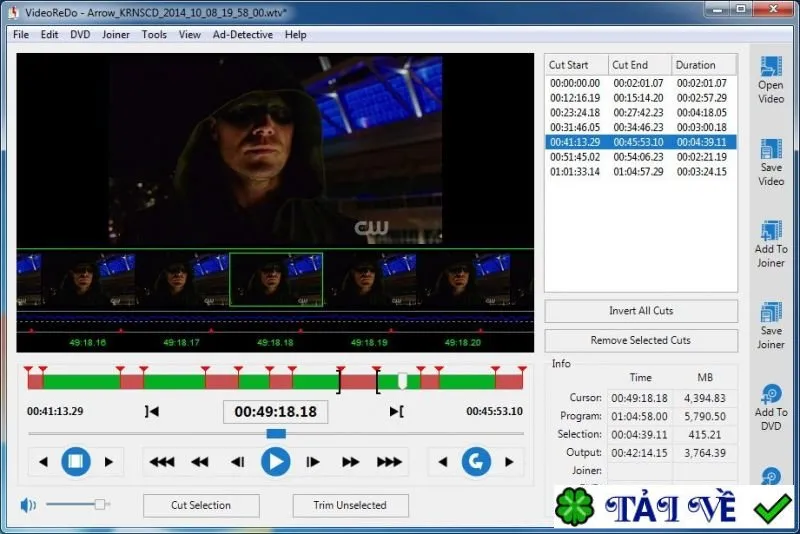Screen dimensions: 800x534
Task: Click the Cut Selection button
Action: point(201,505)
